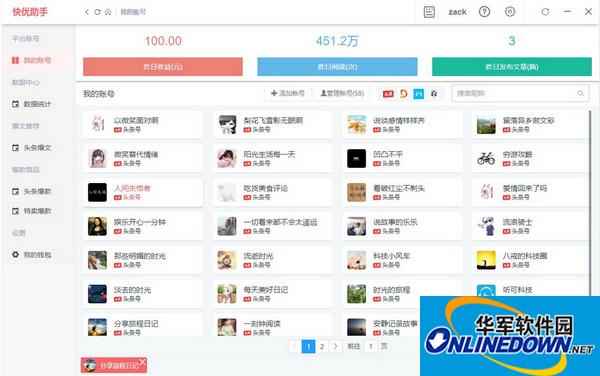Open 特卖爆款 in the sidebar
The width and height of the screenshot is (600, 376).
[38, 211]
